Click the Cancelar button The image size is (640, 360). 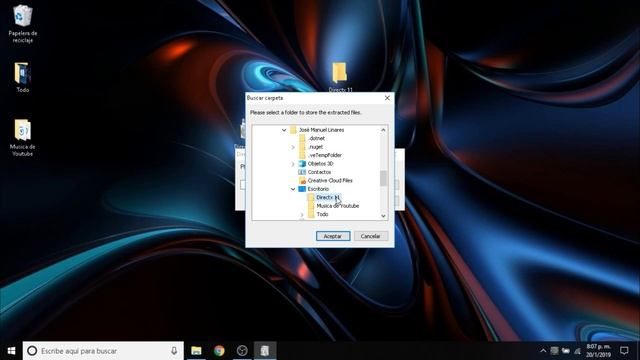point(371,236)
